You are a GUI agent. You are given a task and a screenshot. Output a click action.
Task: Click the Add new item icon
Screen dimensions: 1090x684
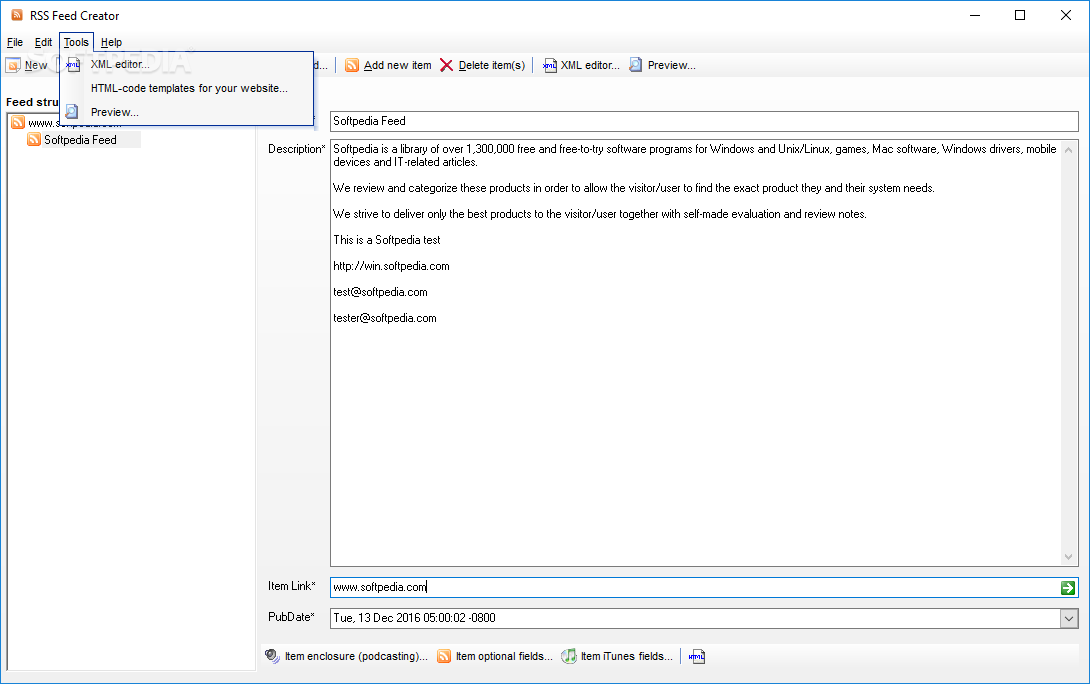(352, 65)
